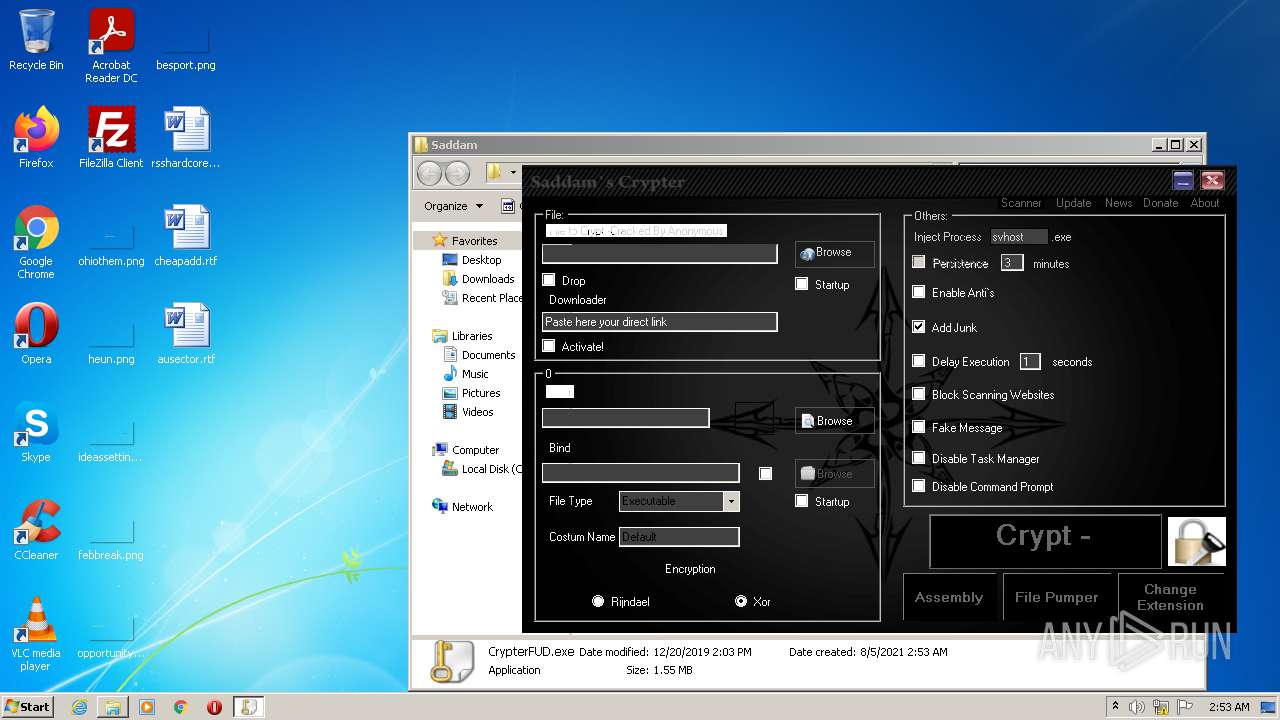The image size is (1280, 720).
Task: Open FileZilla Client desktop shortcut
Action: (x=111, y=137)
